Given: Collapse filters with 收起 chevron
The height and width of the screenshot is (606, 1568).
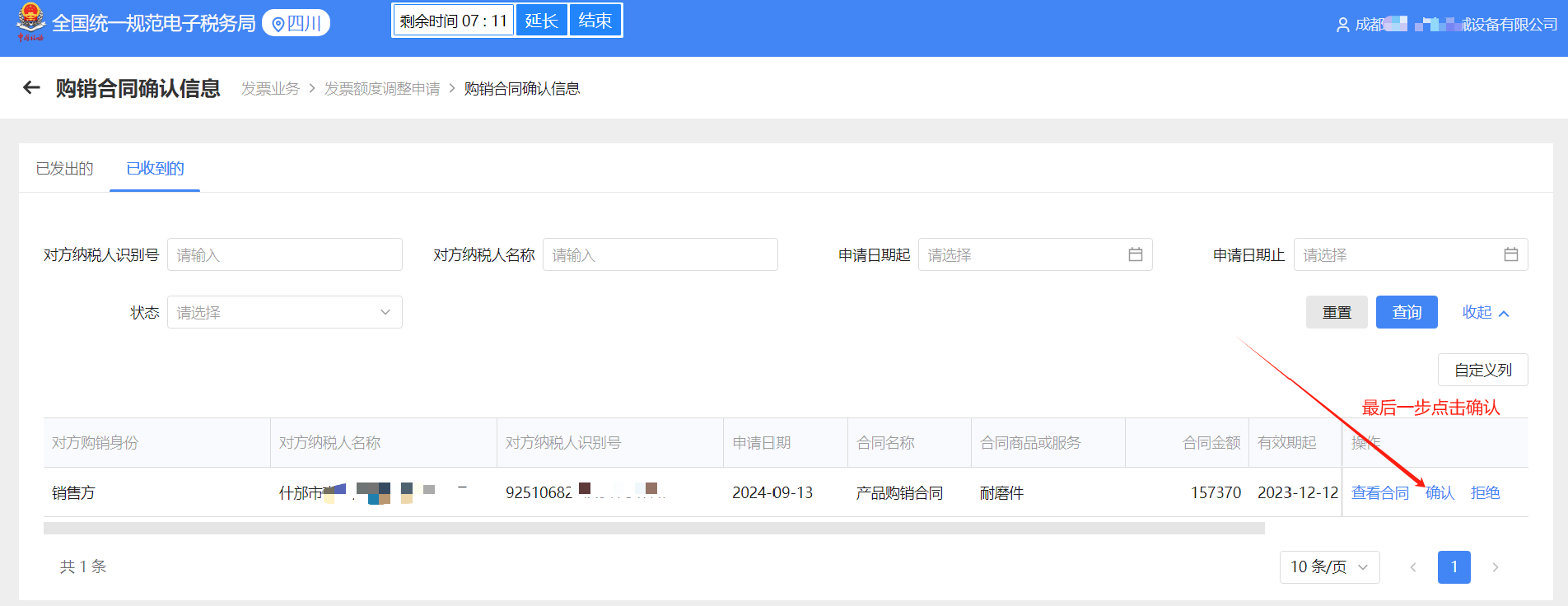Looking at the screenshot, I should (x=1486, y=313).
